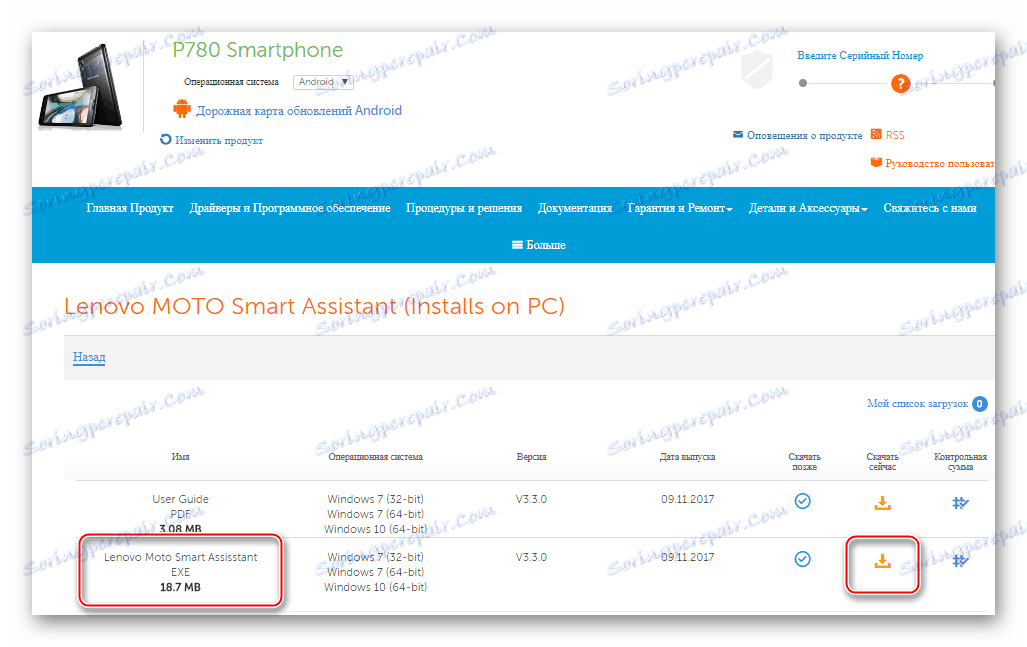Open the RSS link text
The height and width of the screenshot is (647, 1027).
(x=895, y=135)
